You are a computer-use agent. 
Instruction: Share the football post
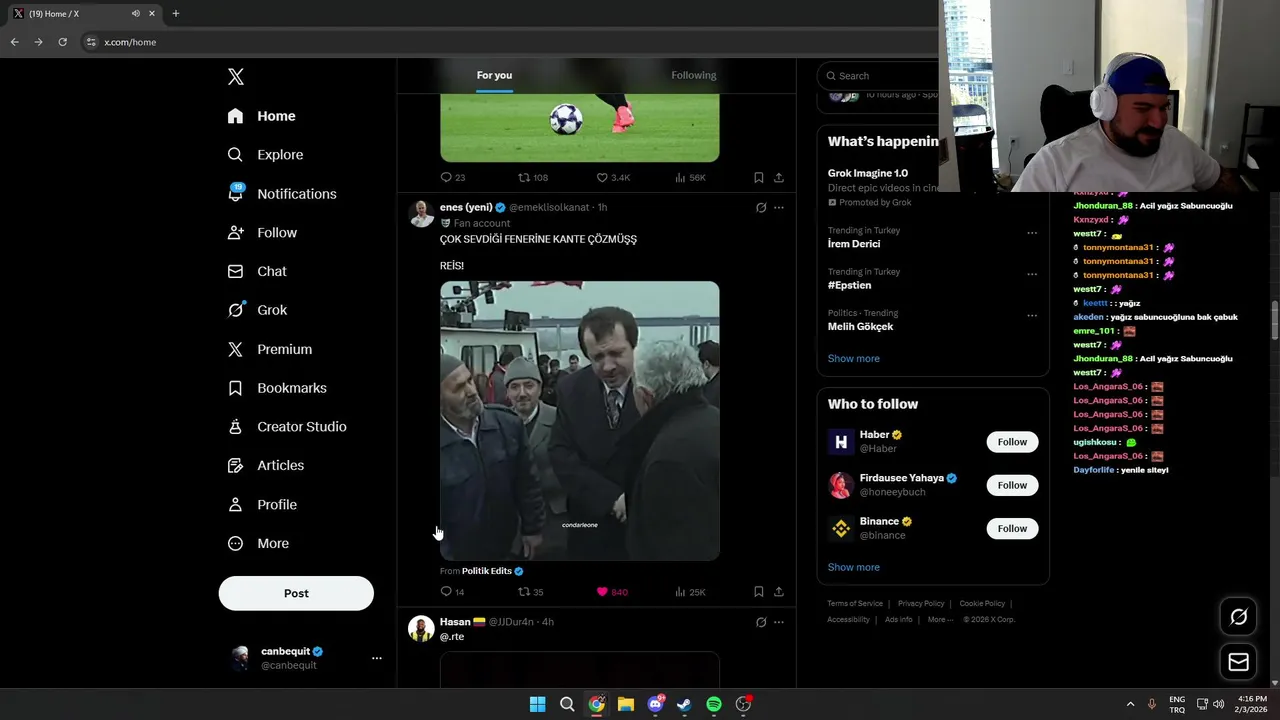coord(779,177)
